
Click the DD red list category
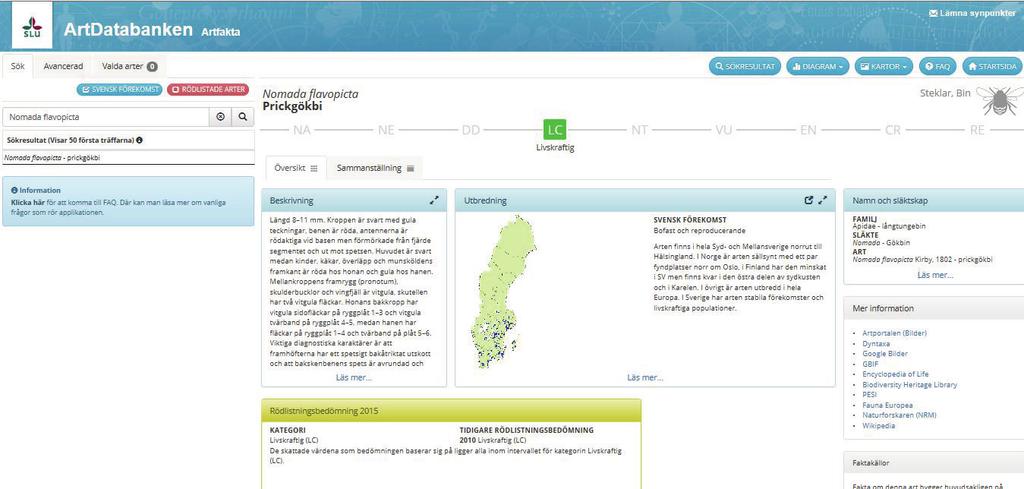471,130
